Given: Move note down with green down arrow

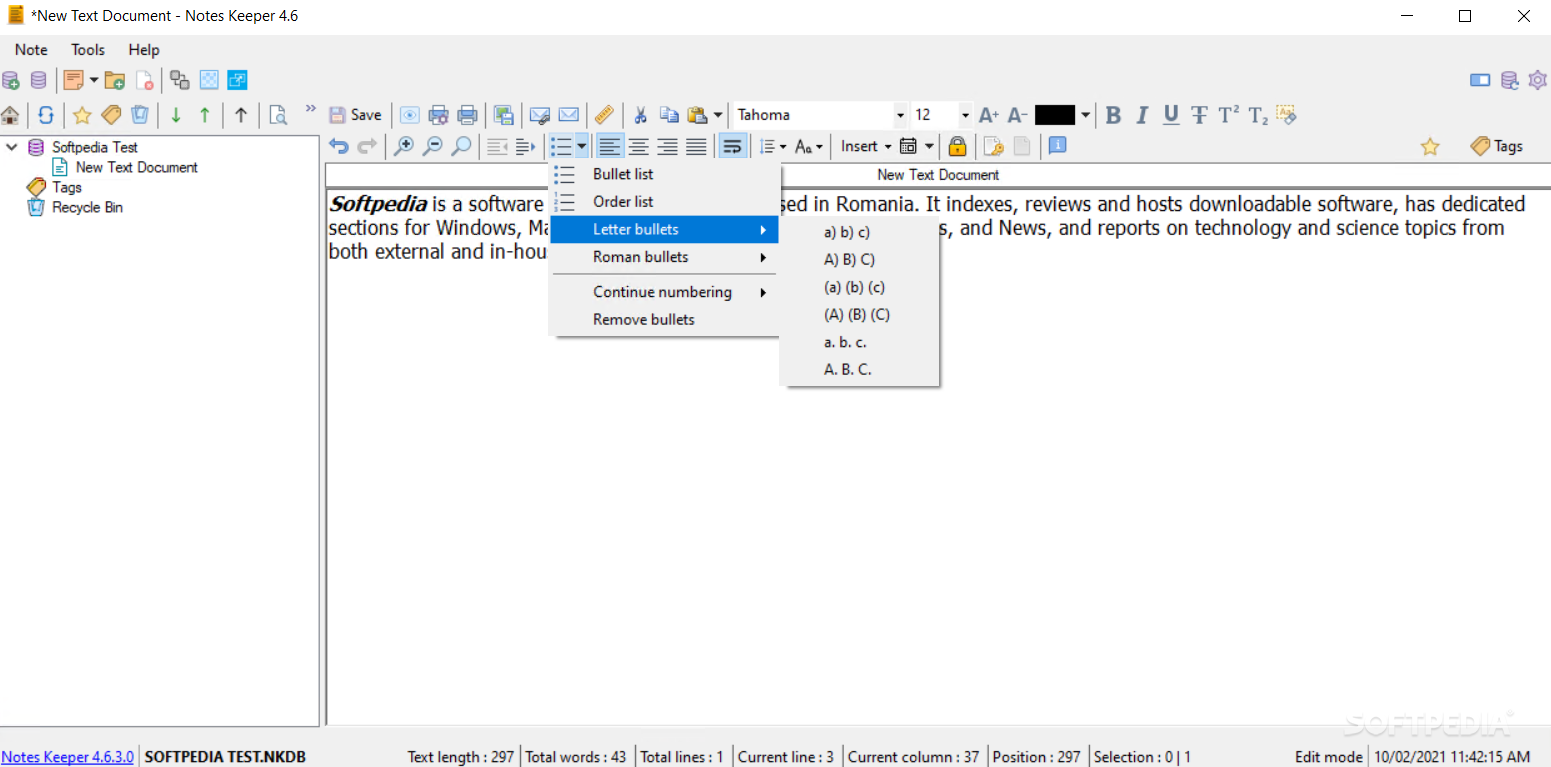Looking at the screenshot, I should tap(176, 115).
